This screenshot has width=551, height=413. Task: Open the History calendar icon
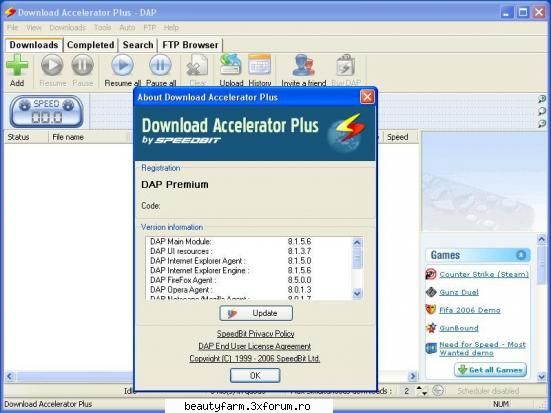pyautogui.click(x=259, y=65)
